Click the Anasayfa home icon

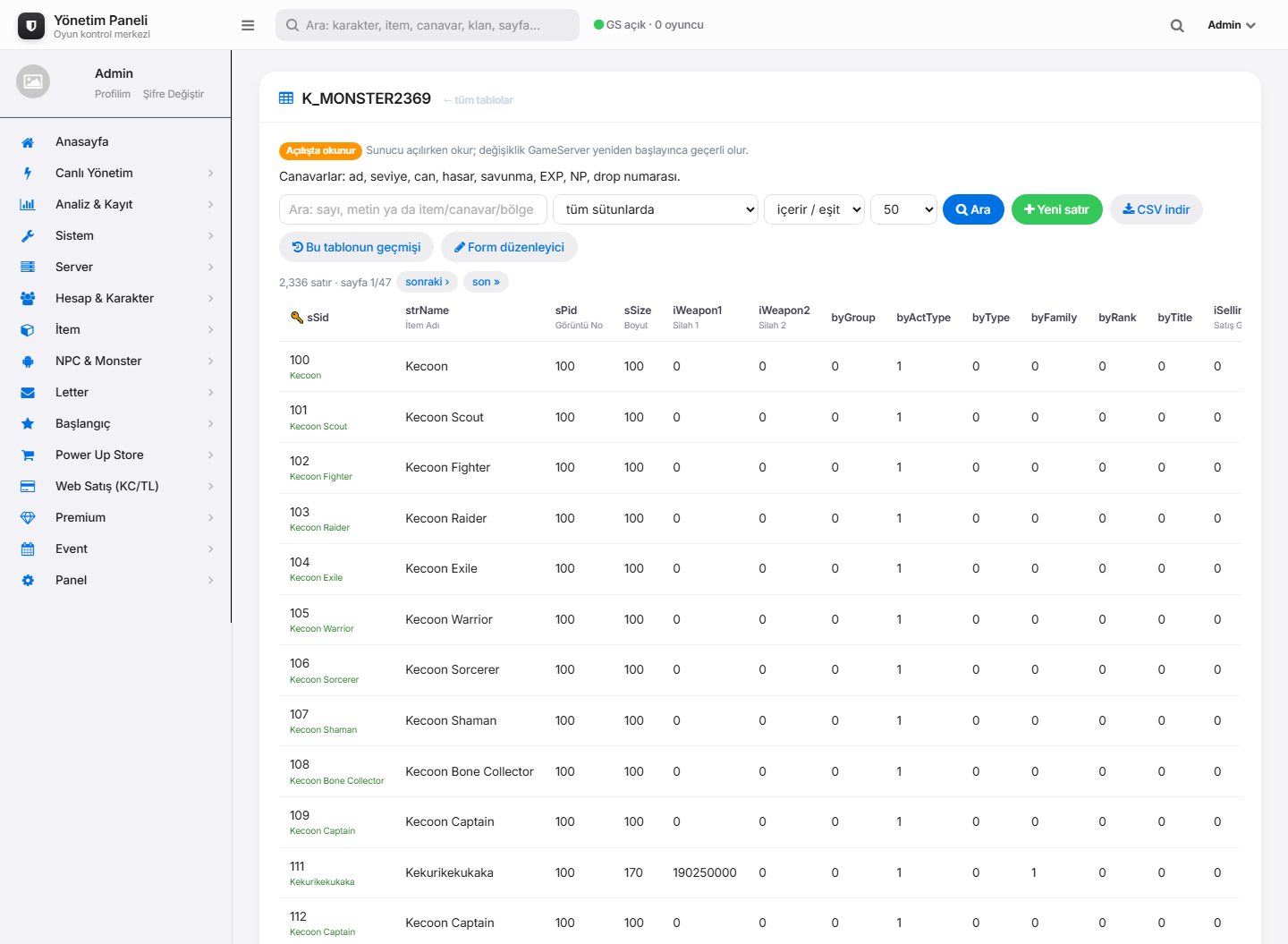click(x=28, y=142)
